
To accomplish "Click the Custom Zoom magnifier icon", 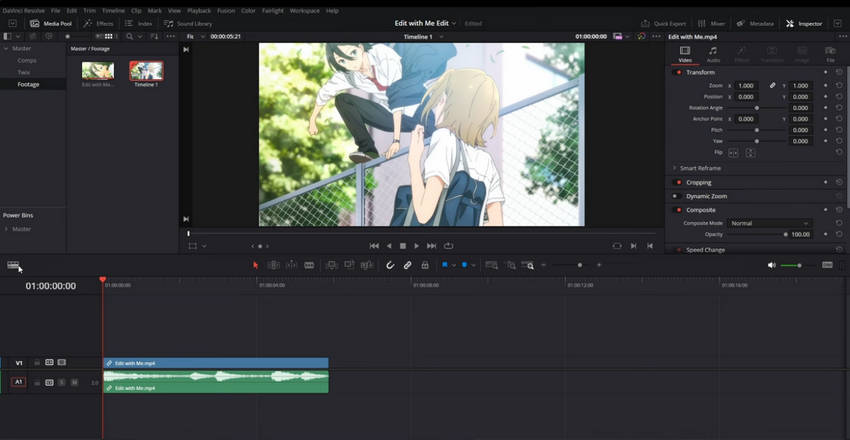I will (527, 265).
